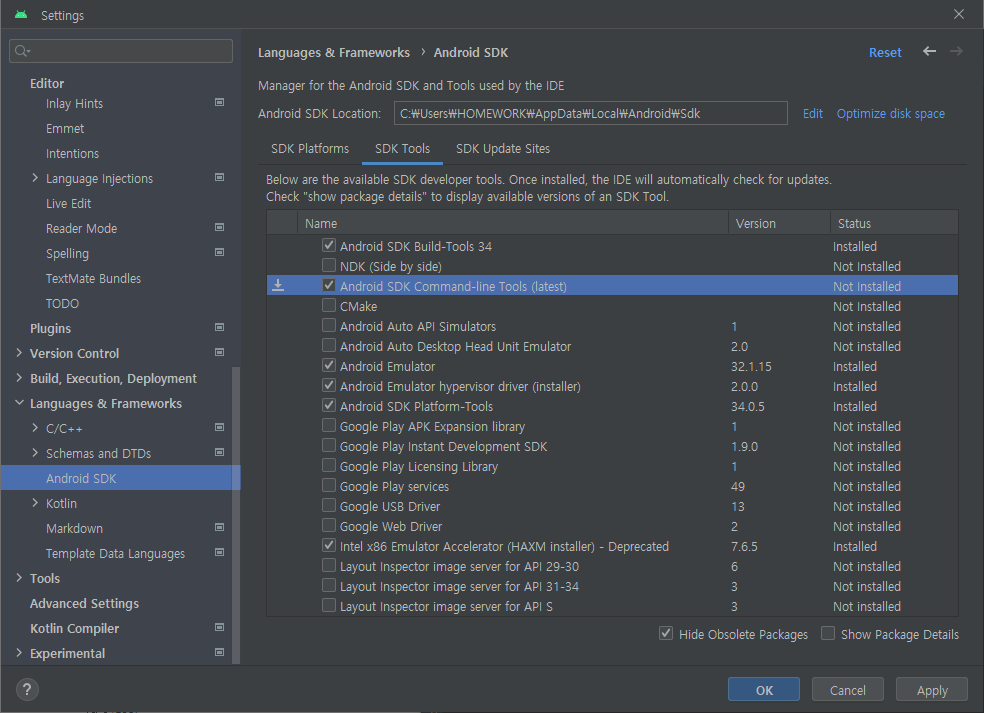Click the Name column header

coord(513,223)
